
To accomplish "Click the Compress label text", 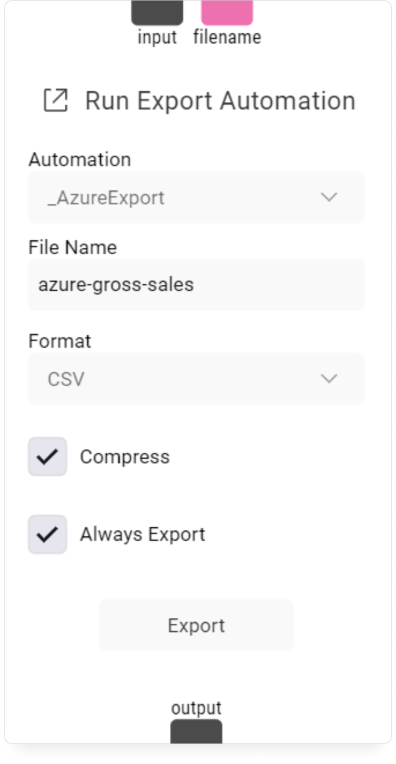I will (x=125, y=457).
